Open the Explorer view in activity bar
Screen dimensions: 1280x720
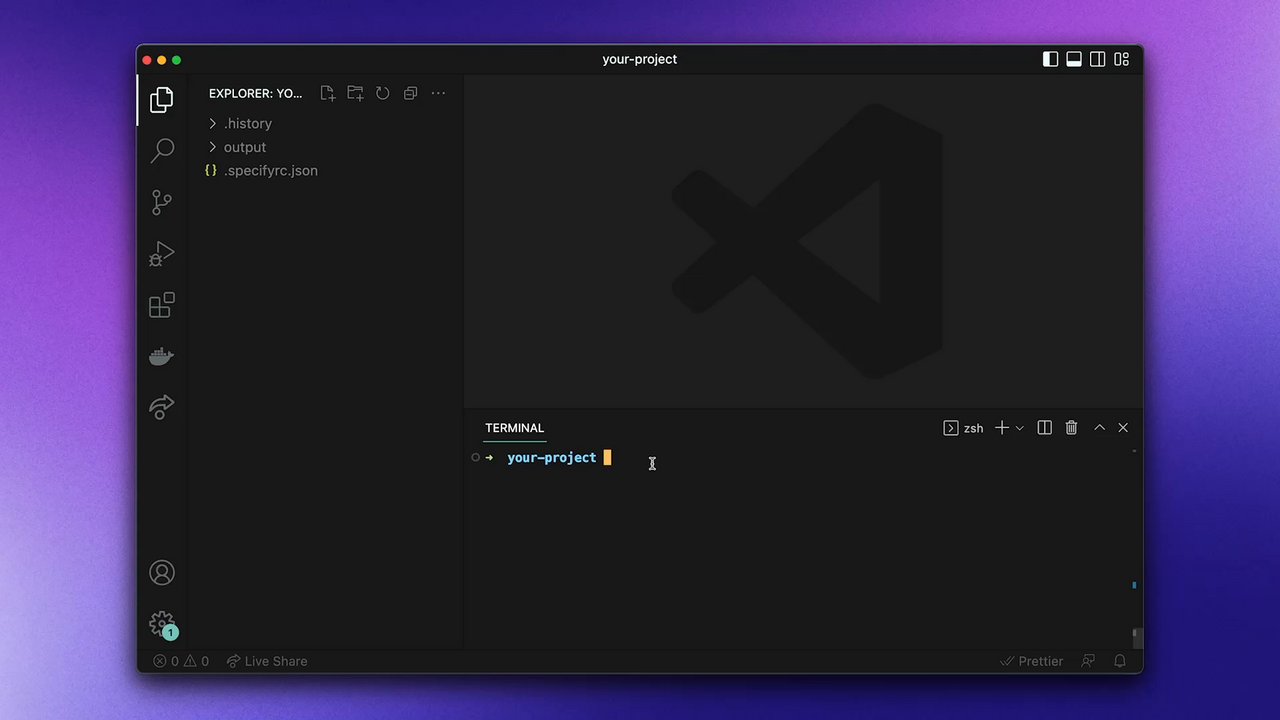(x=161, y=100)
